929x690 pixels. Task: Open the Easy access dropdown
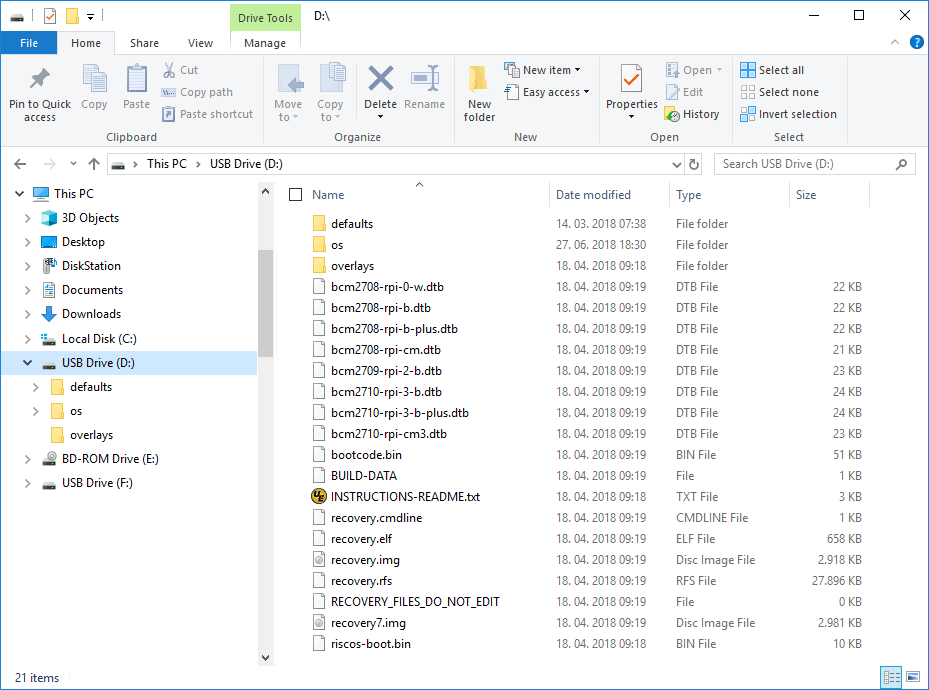click(x=547, y=92)
